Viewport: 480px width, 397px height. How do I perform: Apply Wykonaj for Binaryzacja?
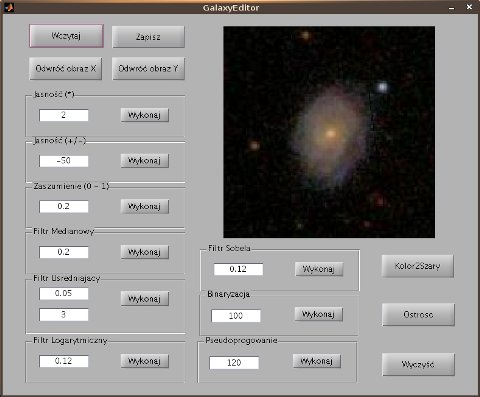pyautogui.click(x=318, y=314)
